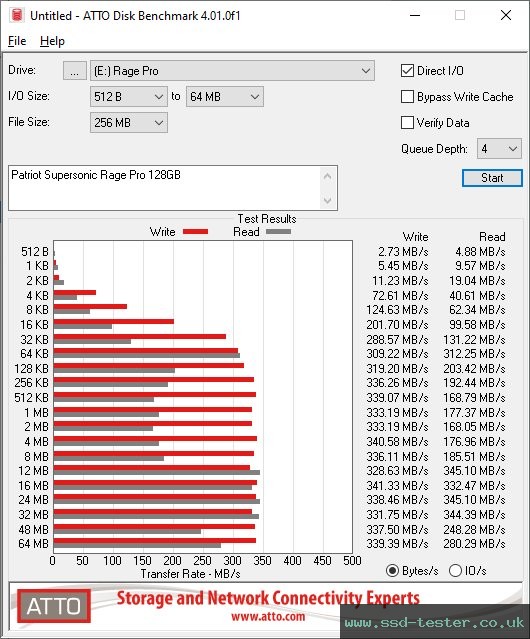Click the 512 KB row label
The height and width of the screenshot is (639, 530).
tap(31, 398)
